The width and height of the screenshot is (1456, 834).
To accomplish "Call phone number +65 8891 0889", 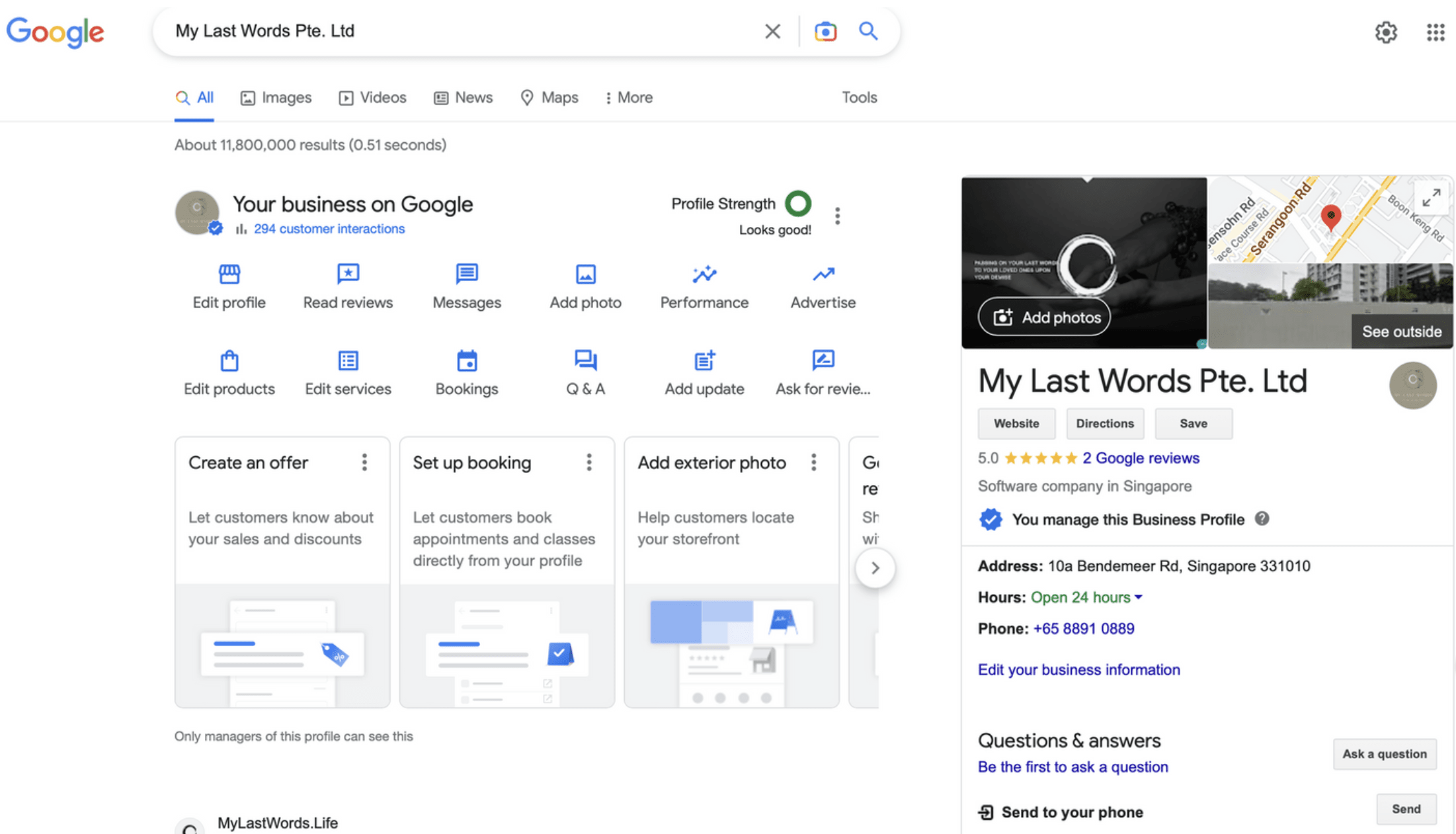I will (x=1084, y=628).
